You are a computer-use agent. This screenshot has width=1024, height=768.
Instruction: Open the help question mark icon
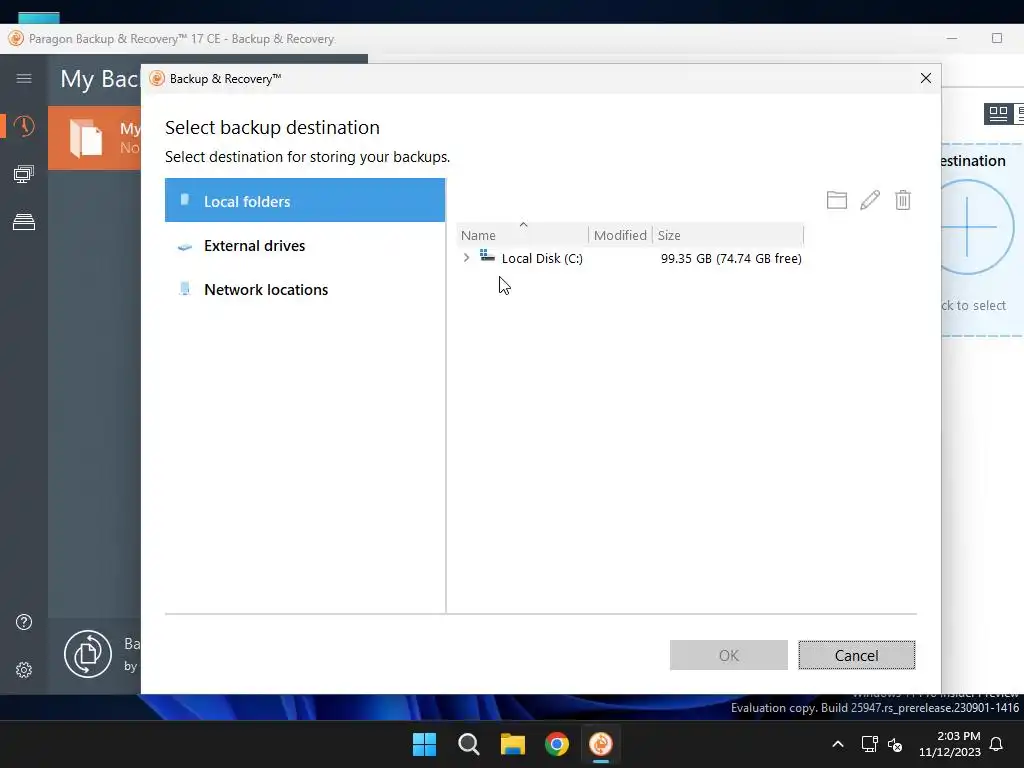click(24, 622)
